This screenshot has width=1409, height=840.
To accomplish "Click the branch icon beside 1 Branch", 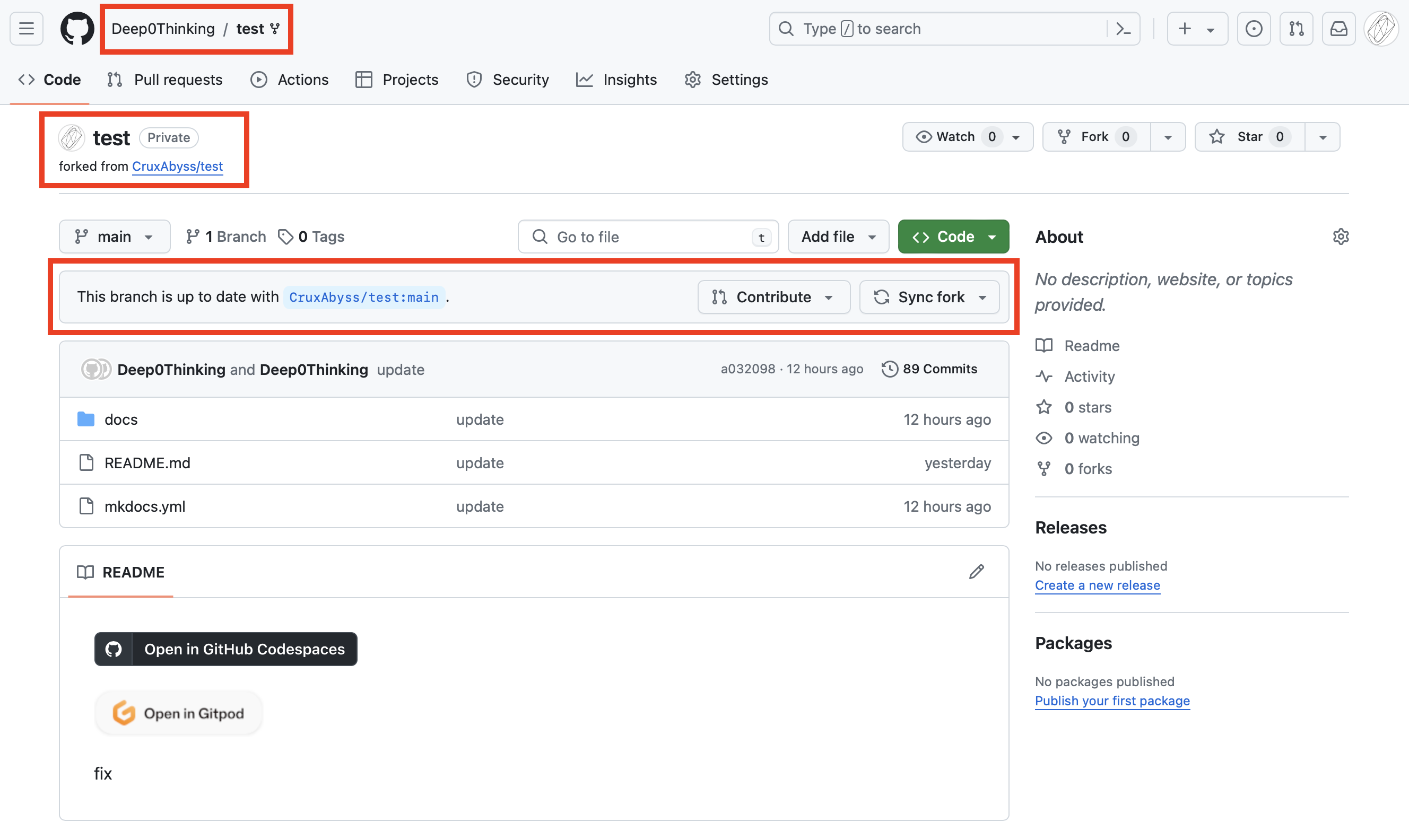I will point(193,237).
